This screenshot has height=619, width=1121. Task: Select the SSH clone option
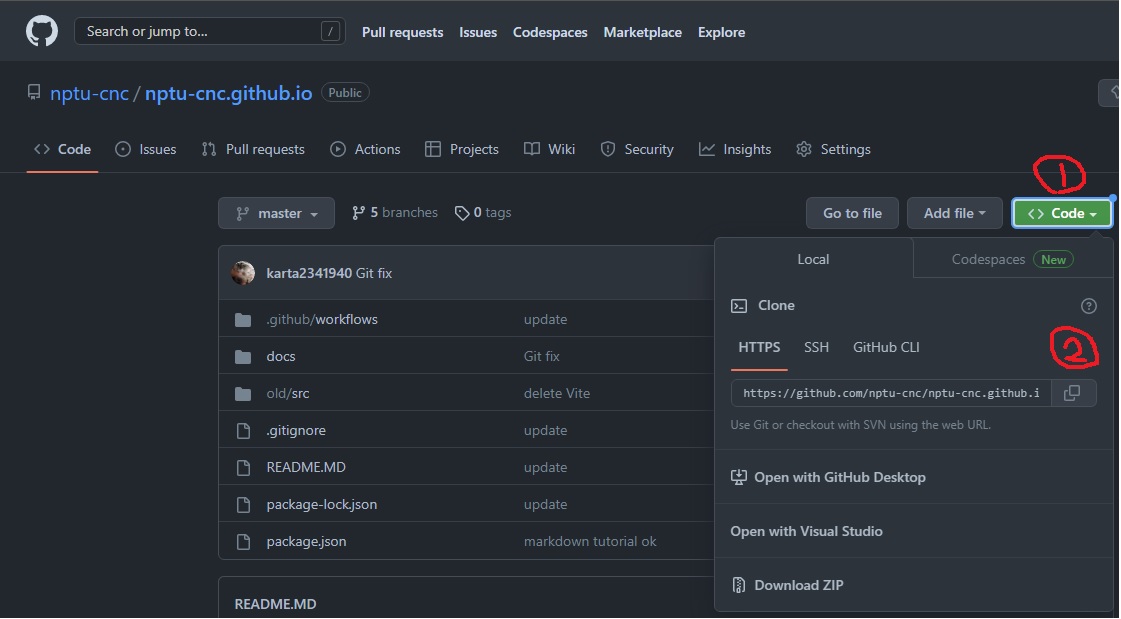click(816, 347)
